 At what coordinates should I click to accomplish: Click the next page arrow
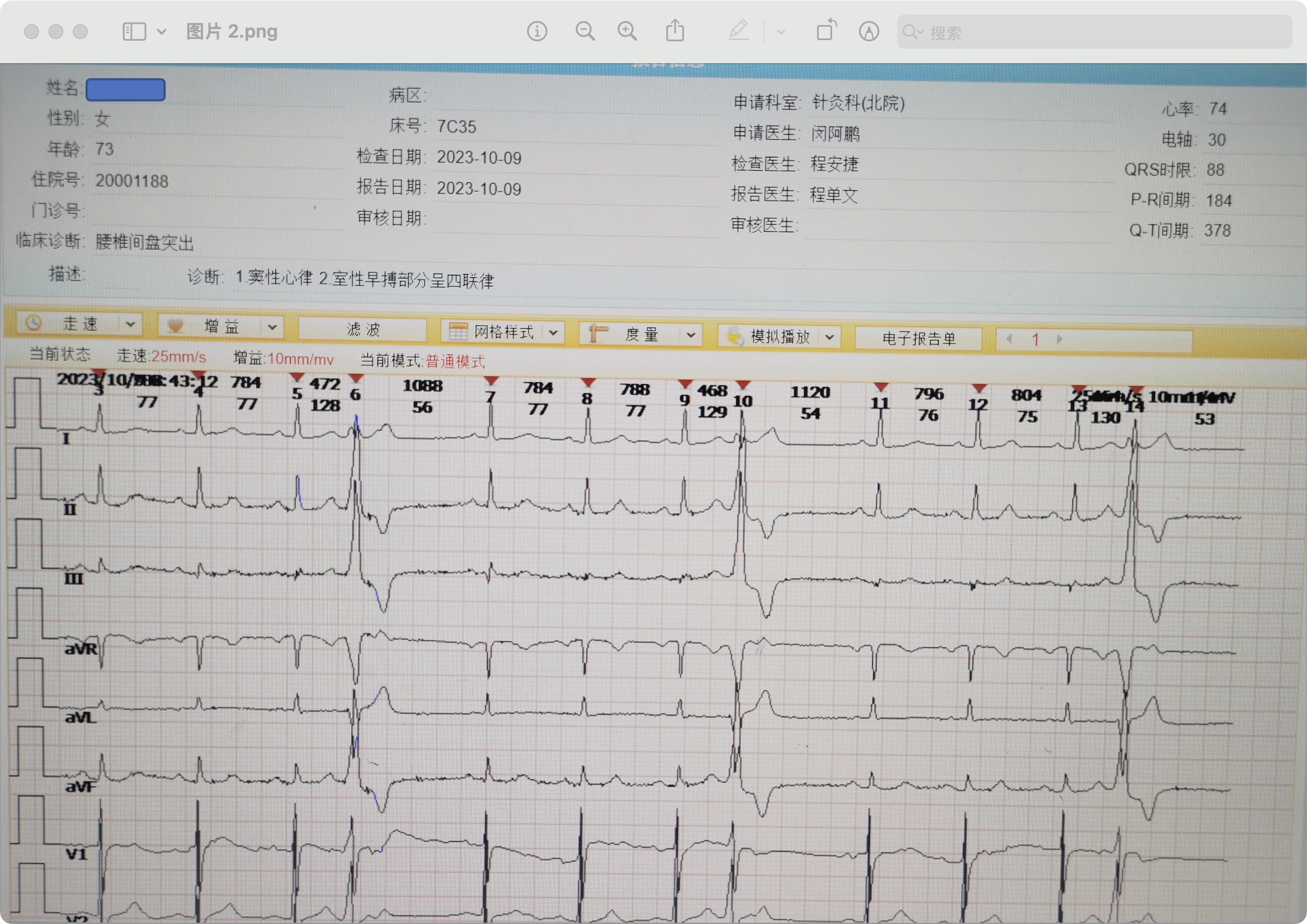1060,339
